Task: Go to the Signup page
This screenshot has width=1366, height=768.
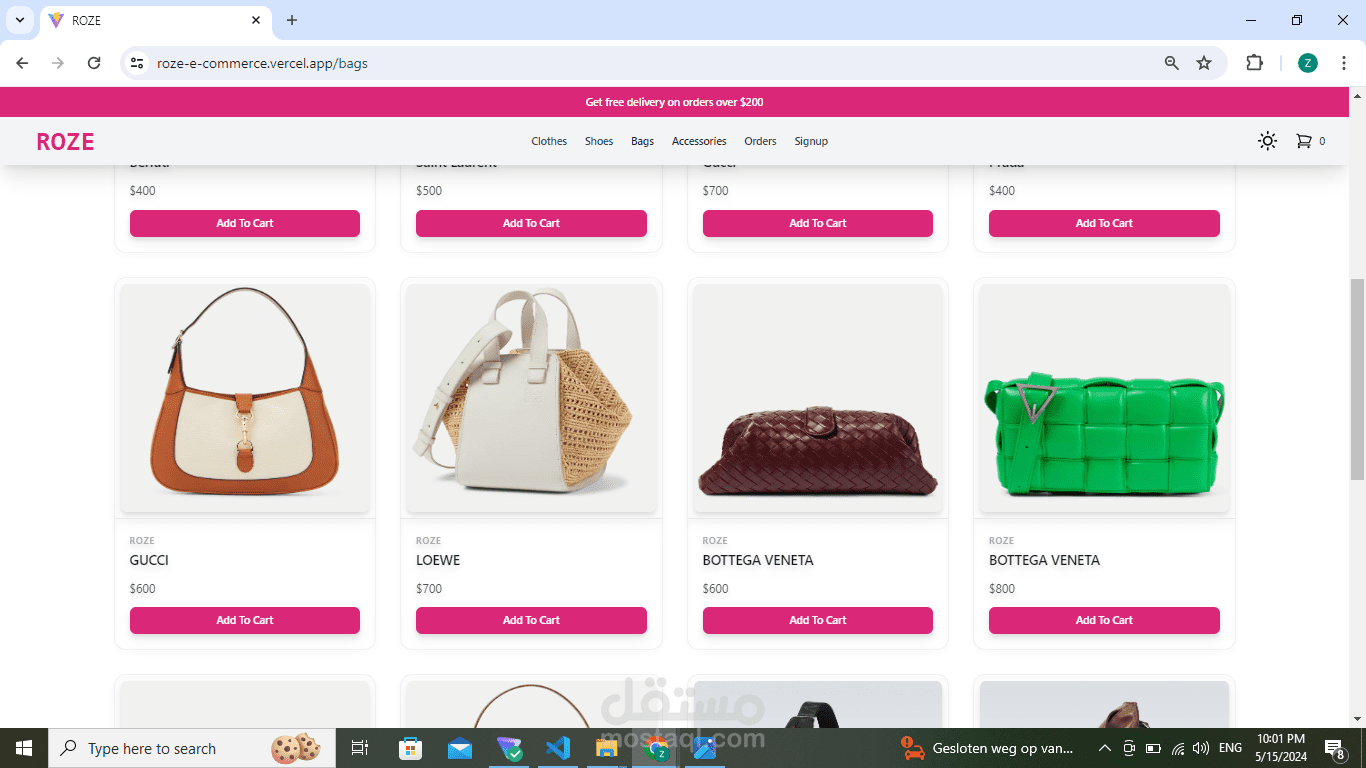Action: [x=811, y=141]
